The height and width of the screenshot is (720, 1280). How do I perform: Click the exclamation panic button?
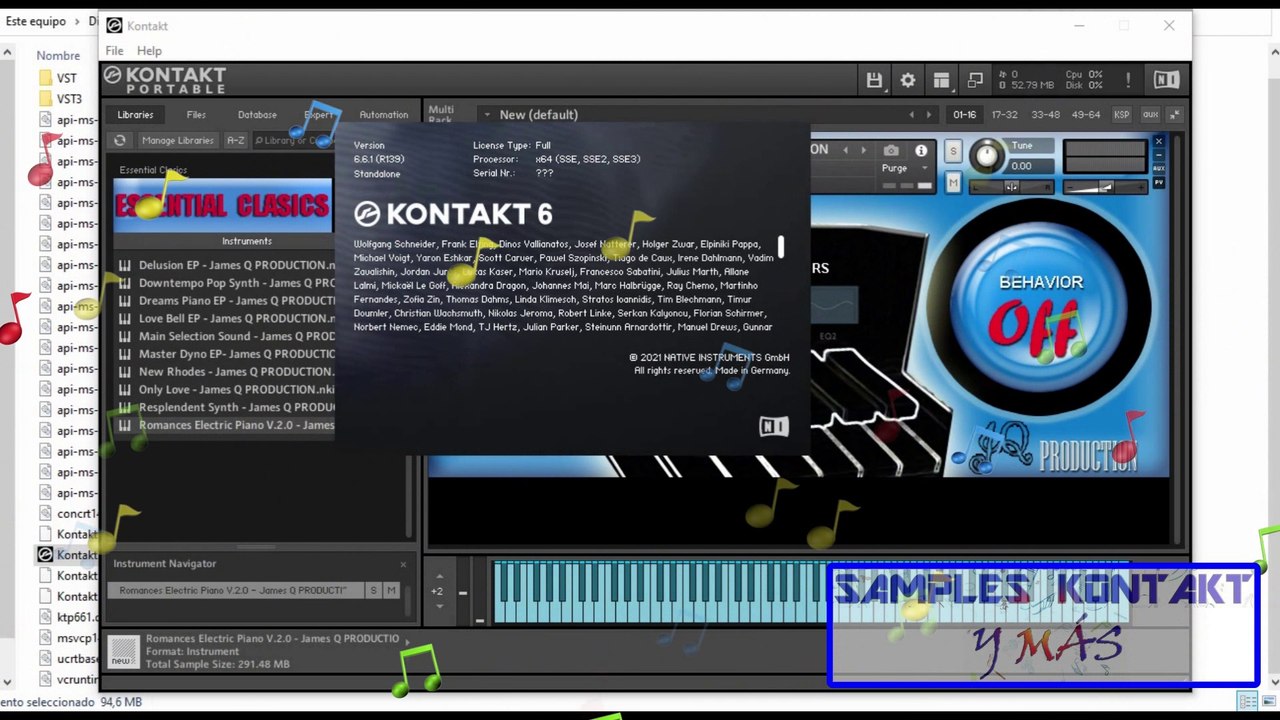tap(1128, 80)
